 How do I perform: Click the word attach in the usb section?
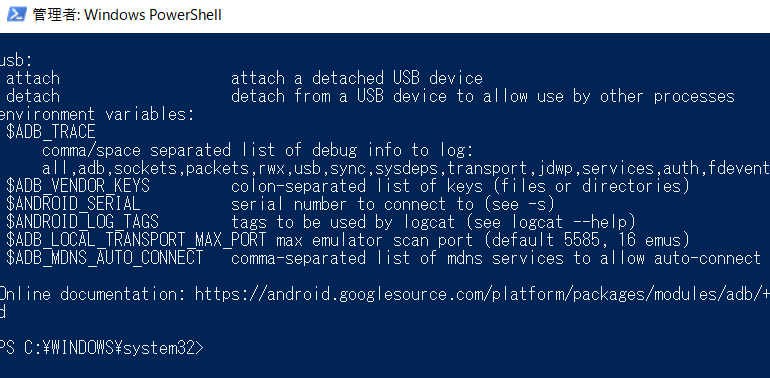(33, 78)
